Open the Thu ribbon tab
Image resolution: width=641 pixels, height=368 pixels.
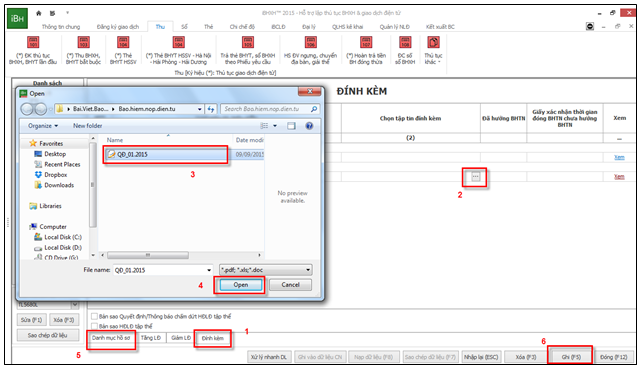pyautogui.click(x=160, y=27)
